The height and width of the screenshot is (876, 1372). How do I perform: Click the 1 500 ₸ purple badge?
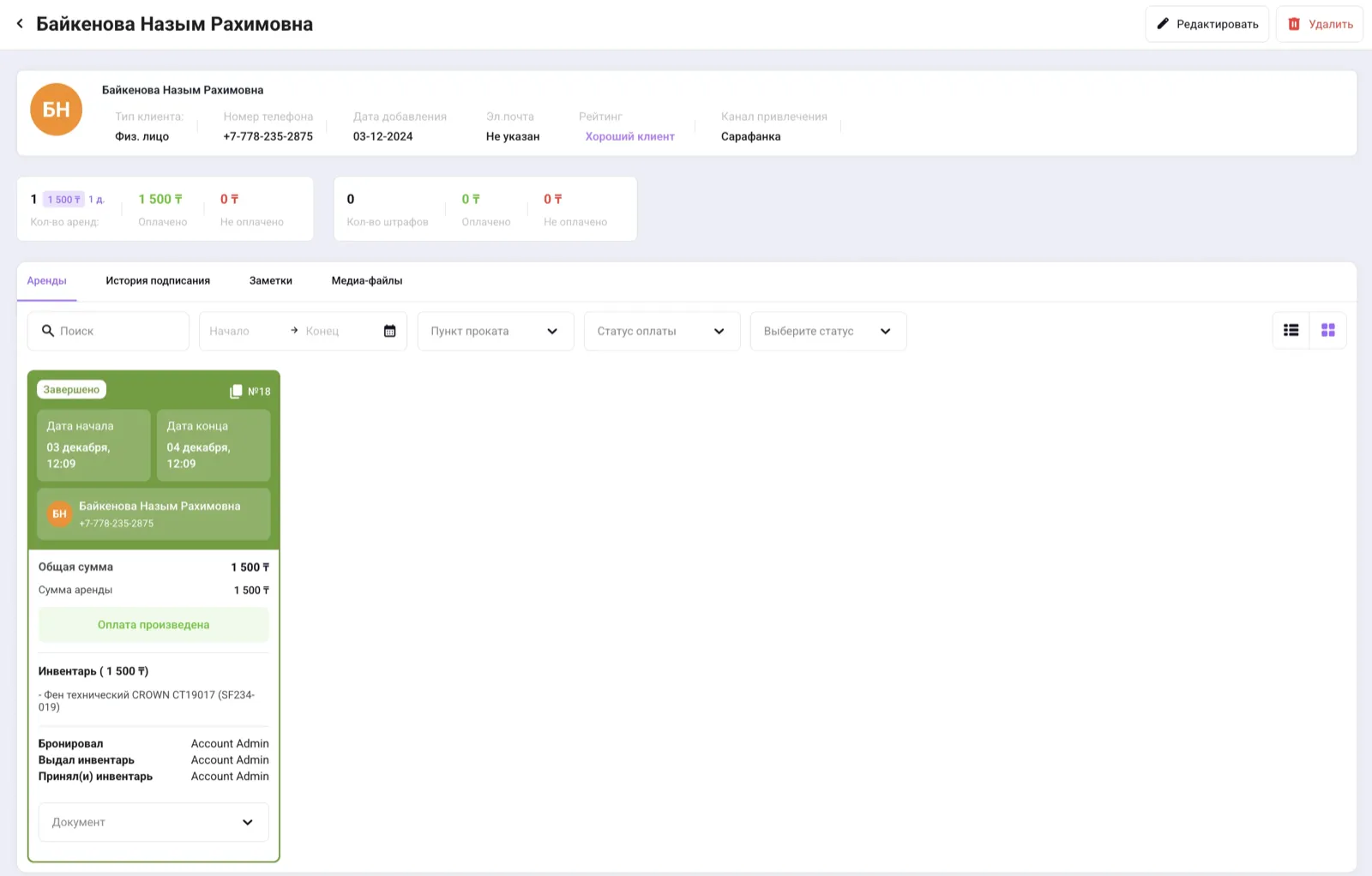pos(64,200)
